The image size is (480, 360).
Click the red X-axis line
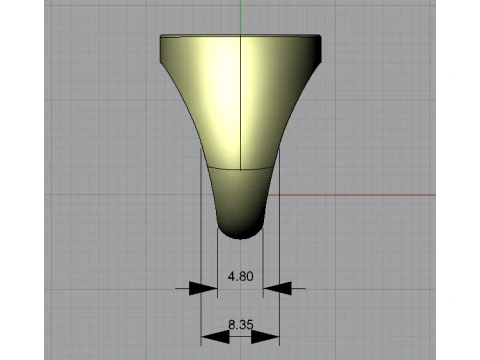352,195
